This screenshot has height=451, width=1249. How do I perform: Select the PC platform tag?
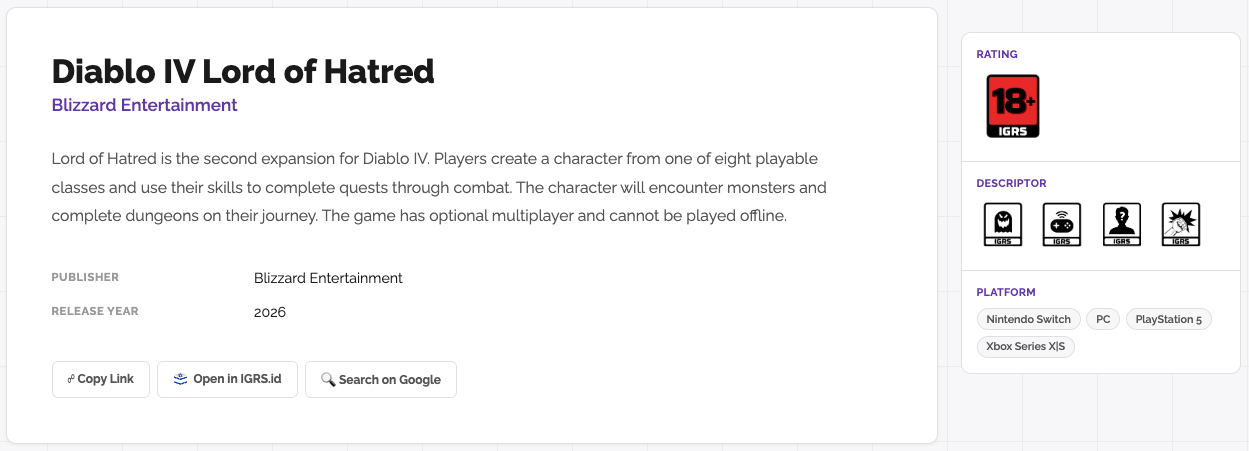1103,320
